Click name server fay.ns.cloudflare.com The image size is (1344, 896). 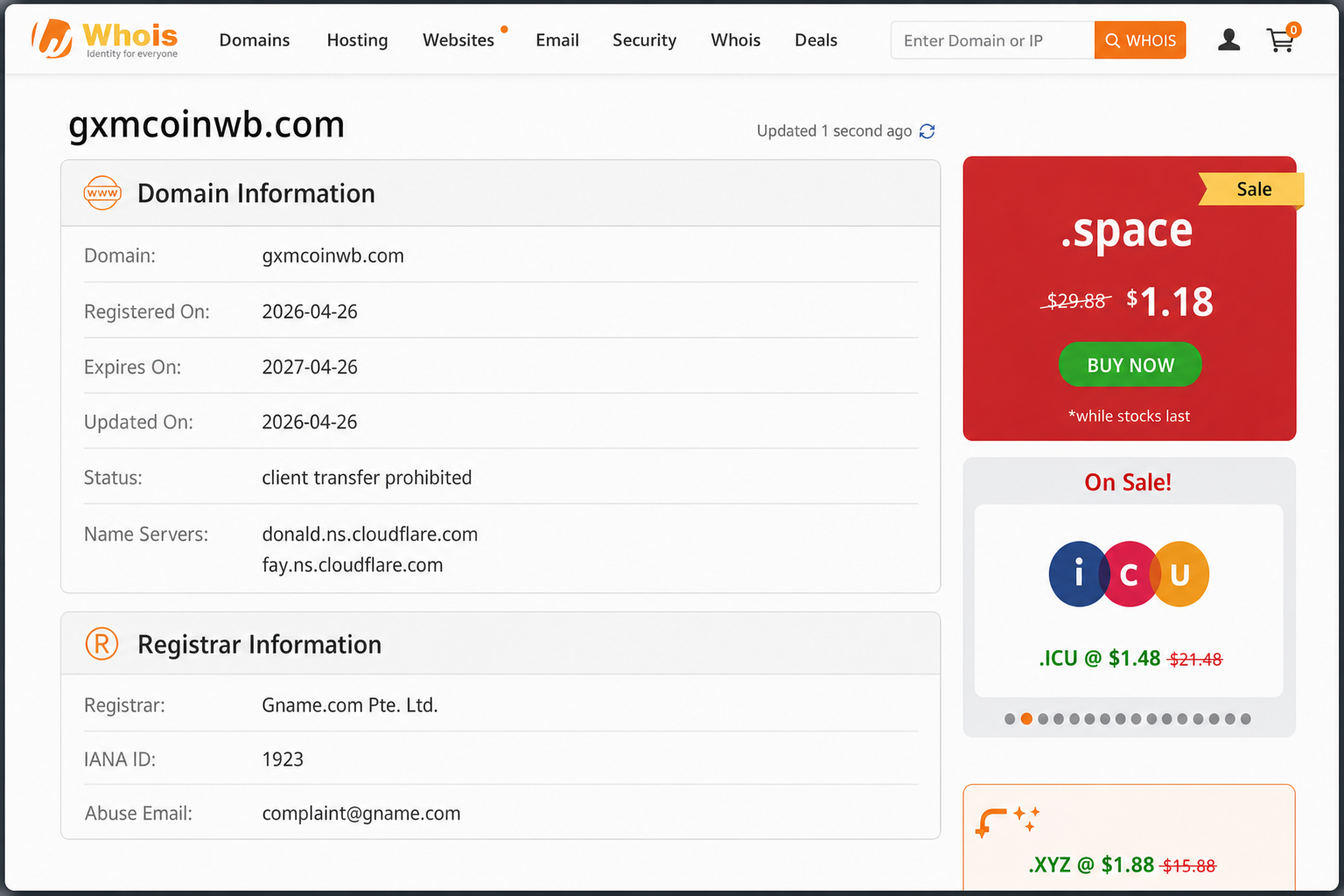click(353, 565)
